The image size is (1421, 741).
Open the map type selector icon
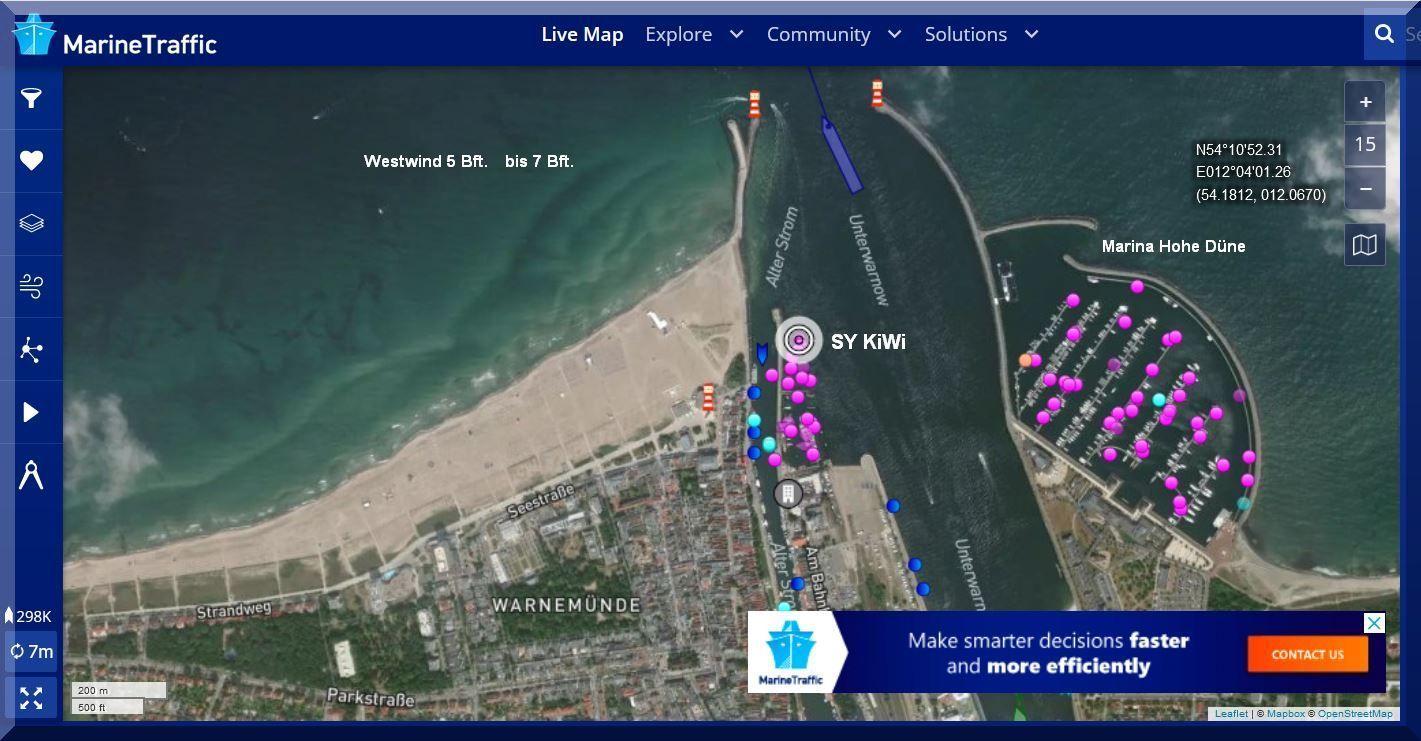[1365, 245]
